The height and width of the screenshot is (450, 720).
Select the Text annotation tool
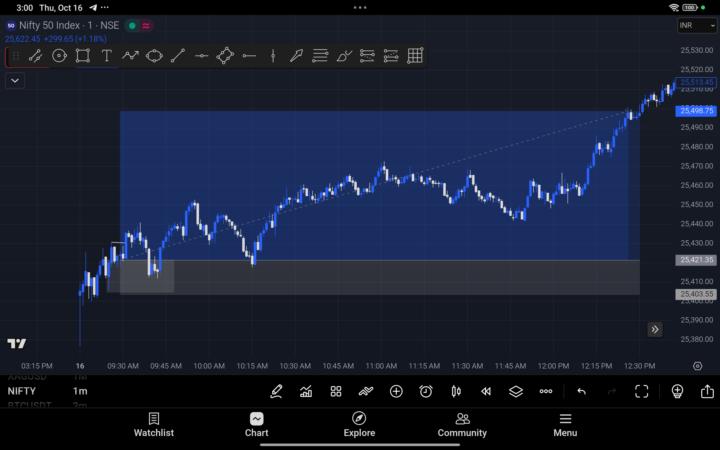click(107, 56)
